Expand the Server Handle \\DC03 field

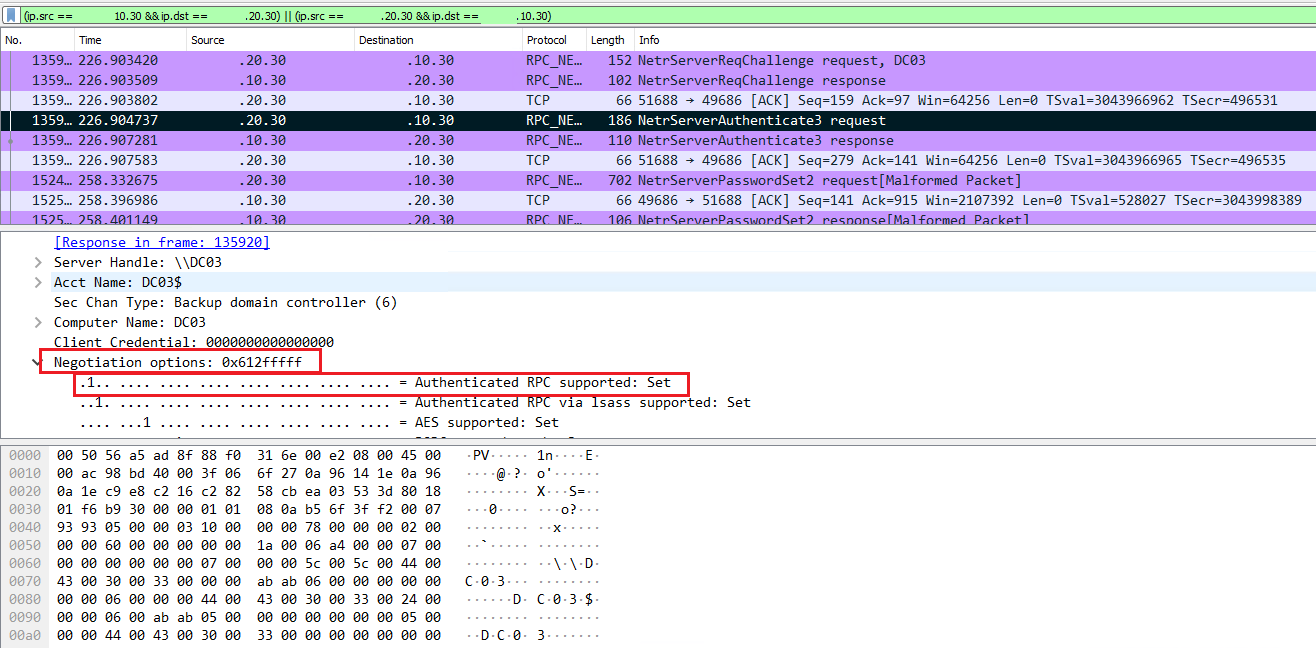37,261
